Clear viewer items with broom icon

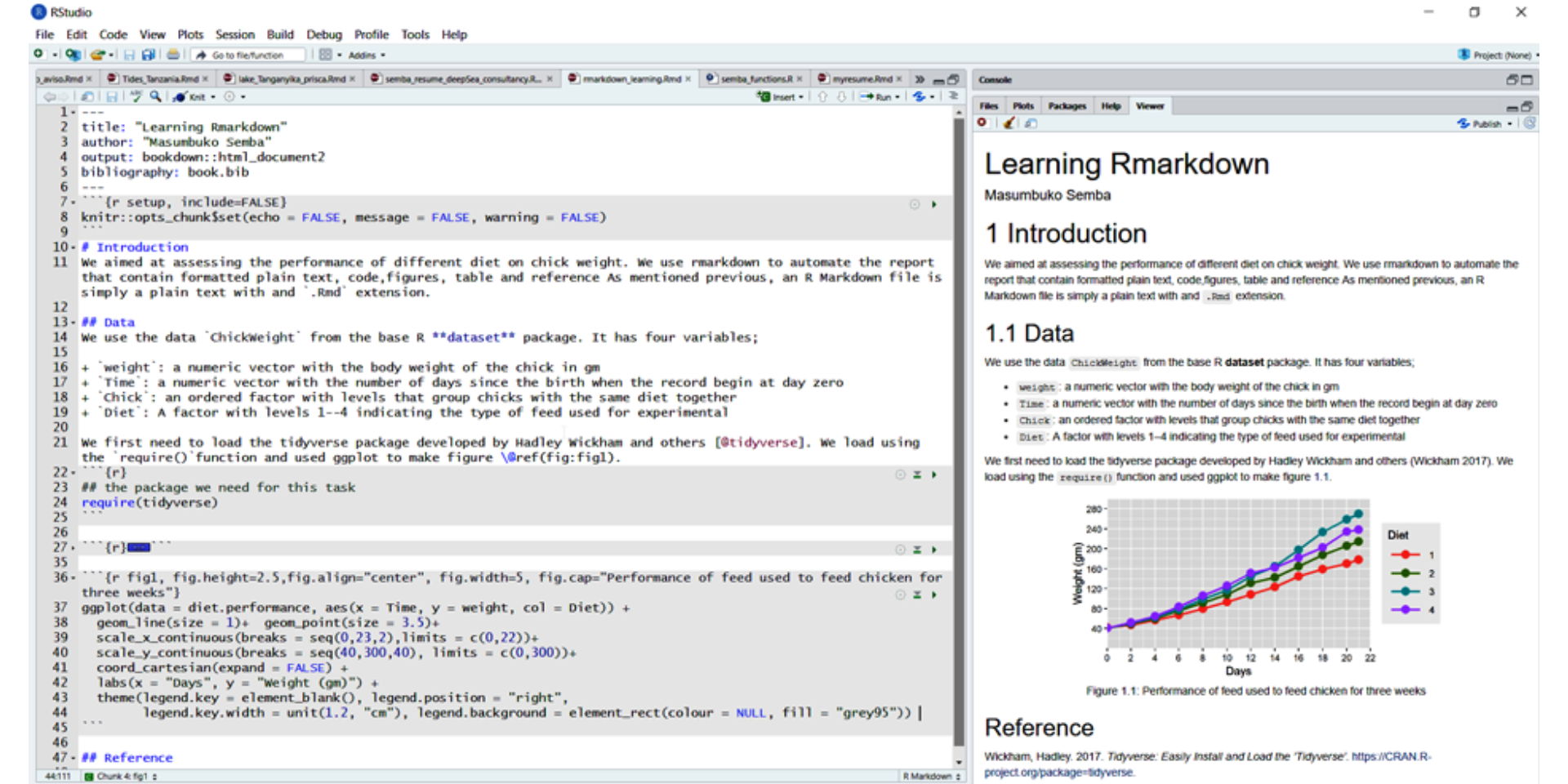[1009, 123]
